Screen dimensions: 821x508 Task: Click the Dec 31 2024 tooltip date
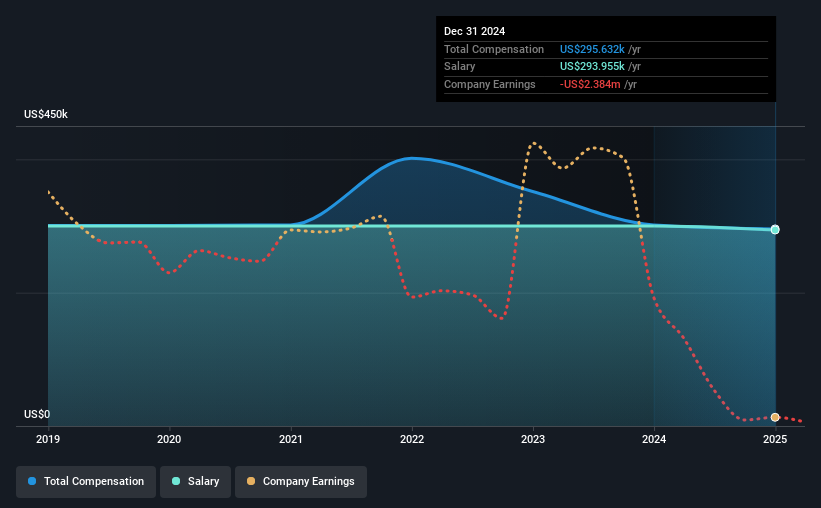474,31
